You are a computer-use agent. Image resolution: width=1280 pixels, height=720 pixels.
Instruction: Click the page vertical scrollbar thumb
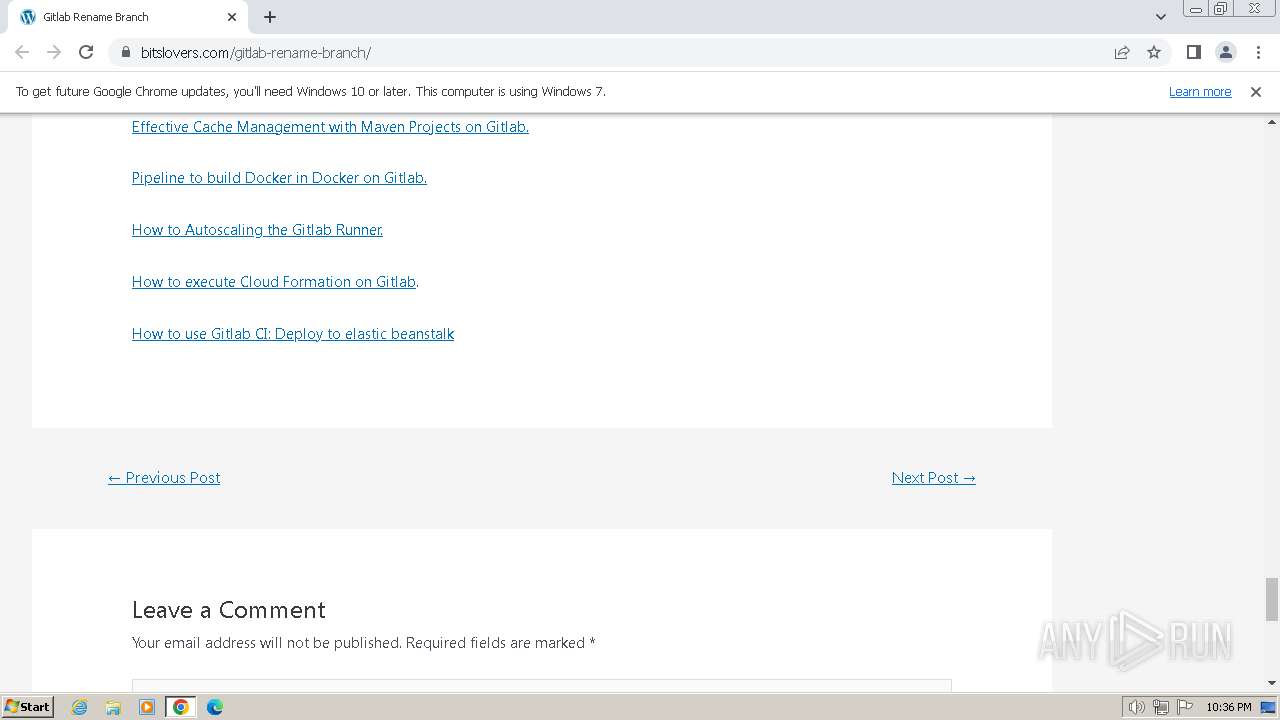[1272, 599]
